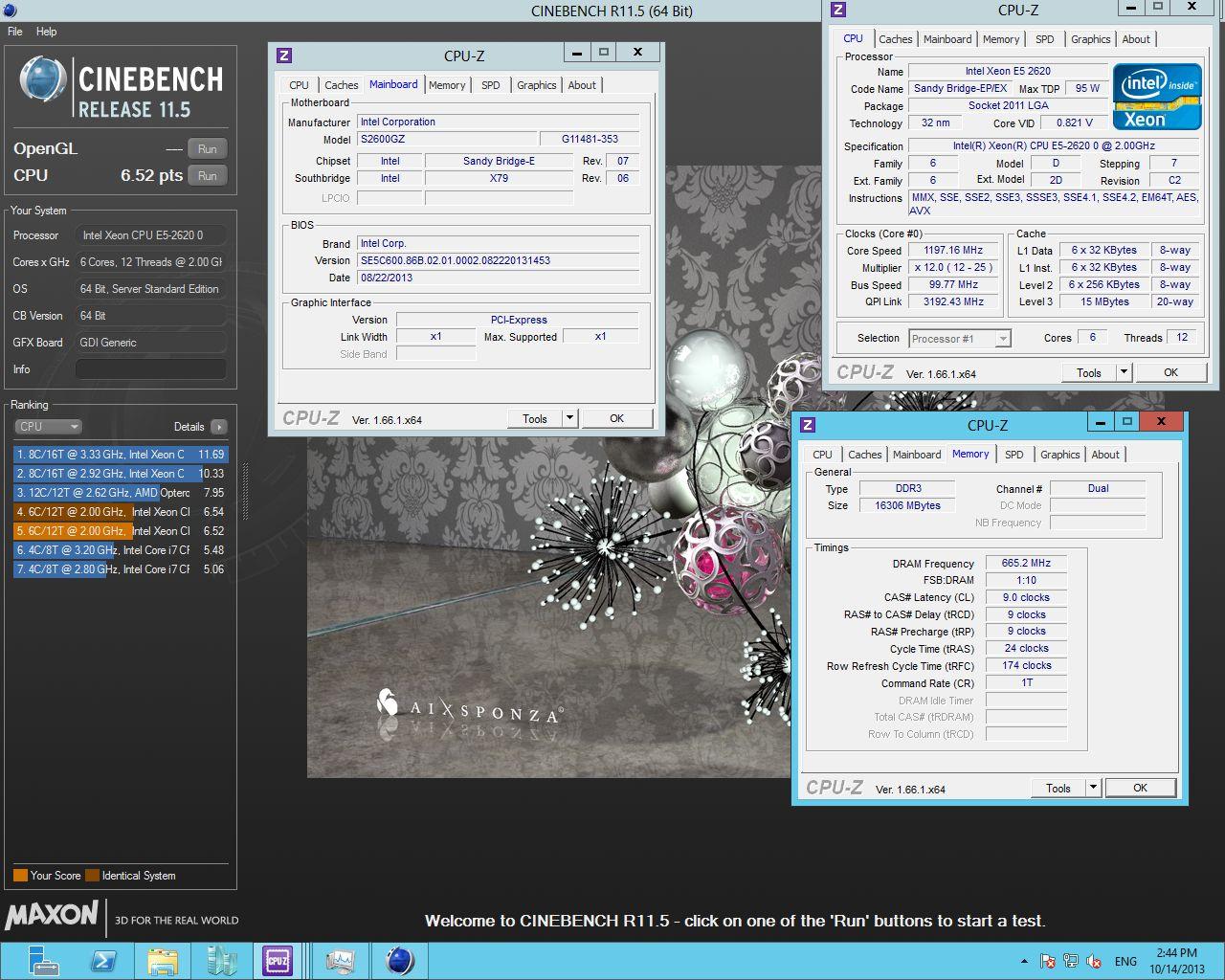Open the CPU ranking type dropdown
Image resolution: width=1225 pixels, height=980 pixels.
48,427
